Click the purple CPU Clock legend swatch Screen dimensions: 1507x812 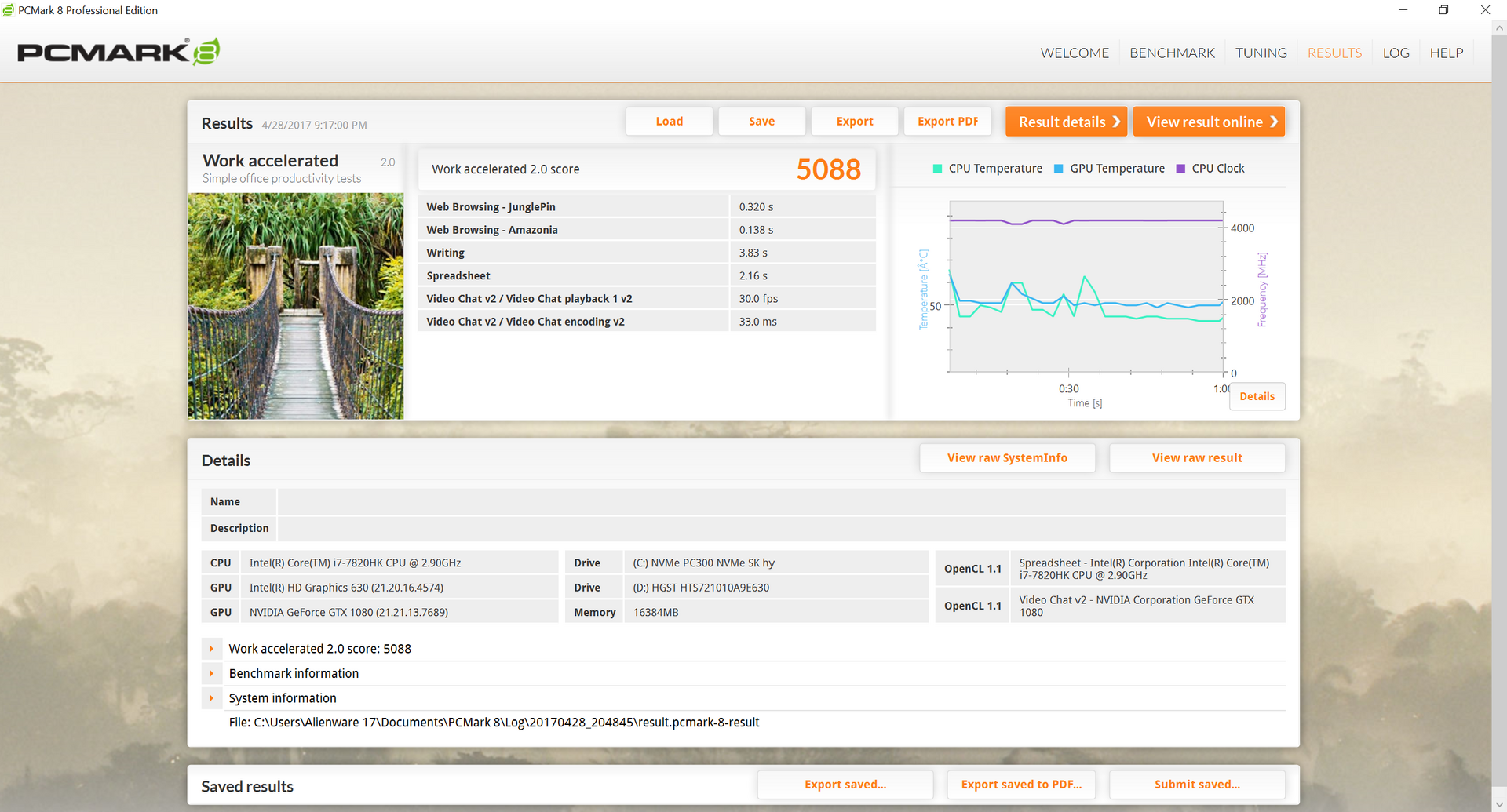pyautogui.click(x=1180, y=169)
